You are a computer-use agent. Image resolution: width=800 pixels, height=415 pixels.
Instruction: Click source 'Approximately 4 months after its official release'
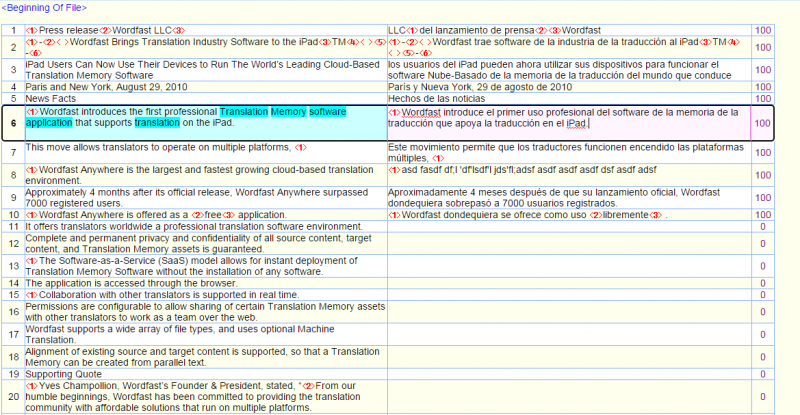coord(206,198)
